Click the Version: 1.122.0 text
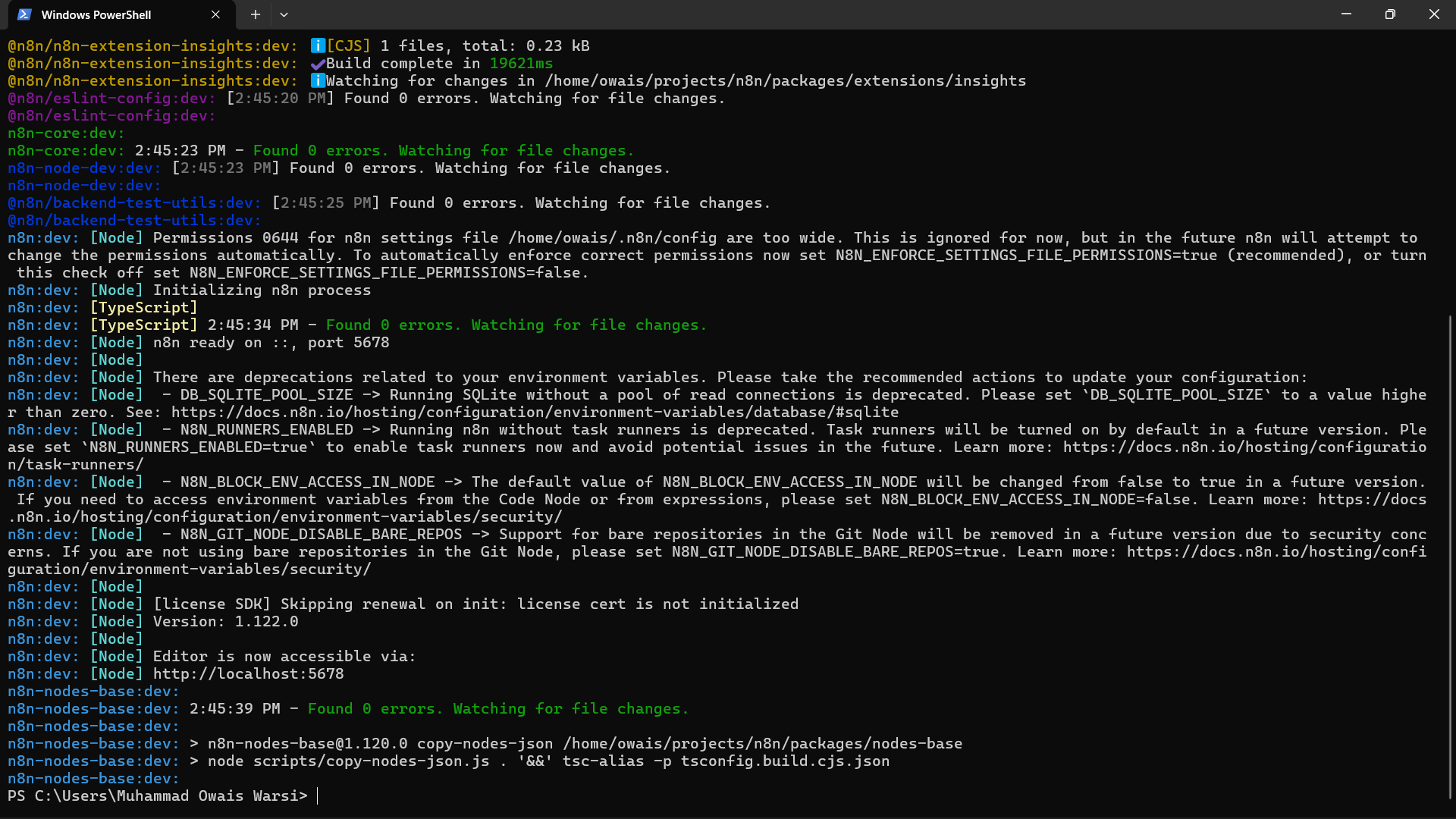The width and height of the screenshot is (1456, 819). click(226, 622)
